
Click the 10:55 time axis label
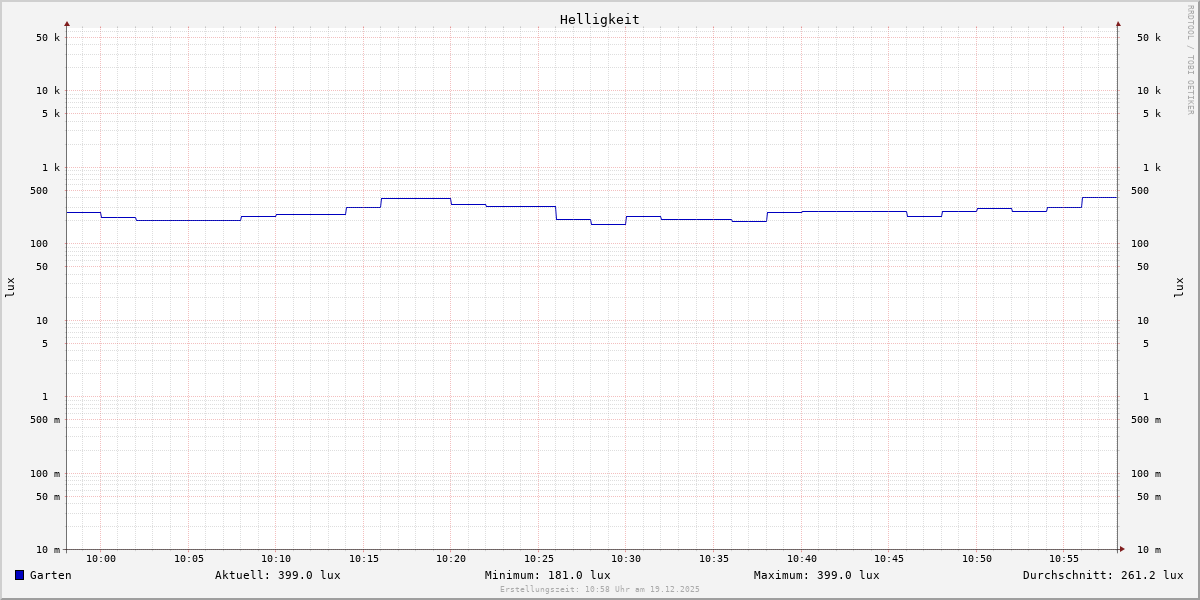coord(1064,559)
